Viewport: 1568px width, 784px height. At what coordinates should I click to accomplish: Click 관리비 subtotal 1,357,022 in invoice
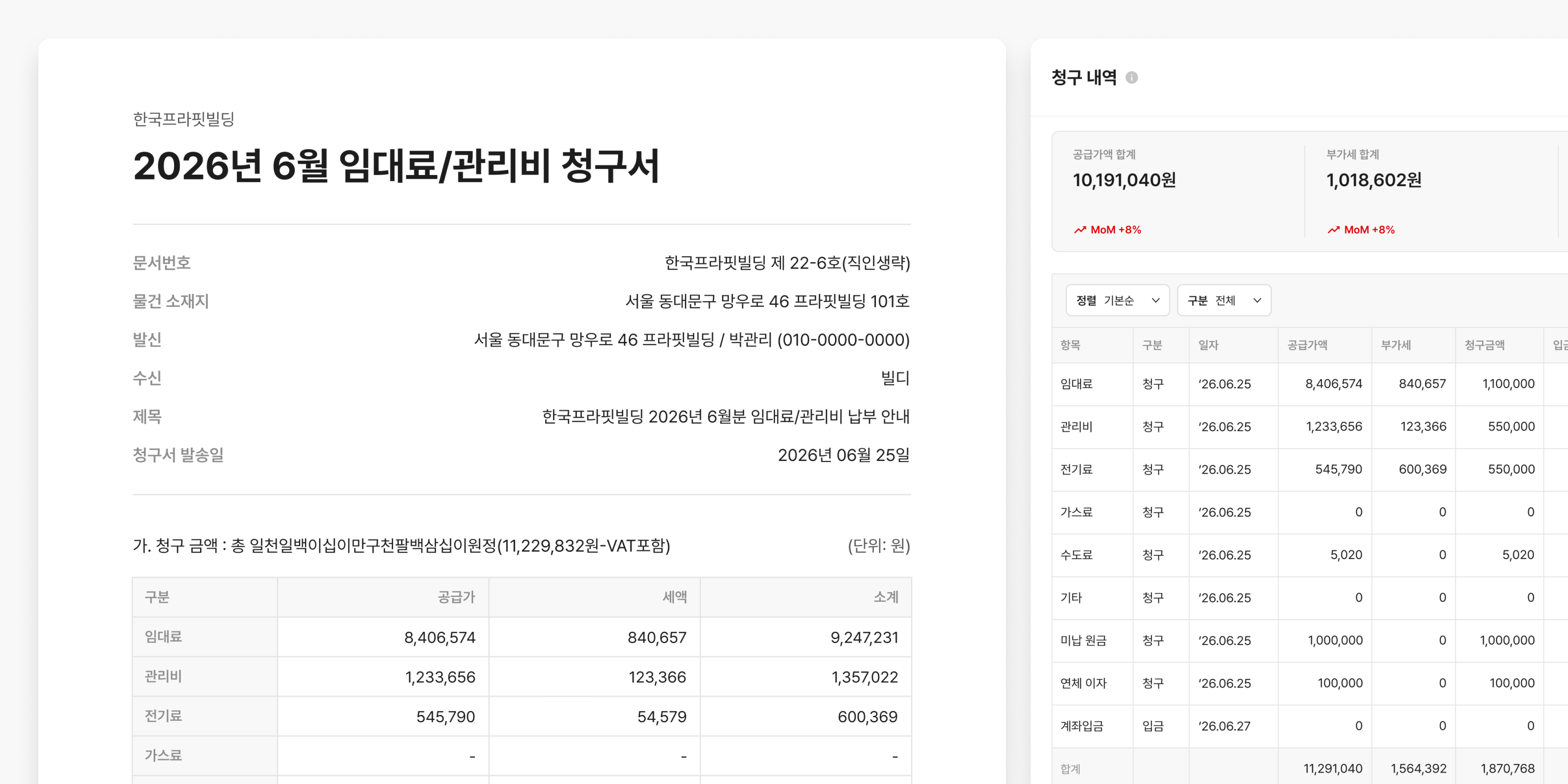coord(865,677)
